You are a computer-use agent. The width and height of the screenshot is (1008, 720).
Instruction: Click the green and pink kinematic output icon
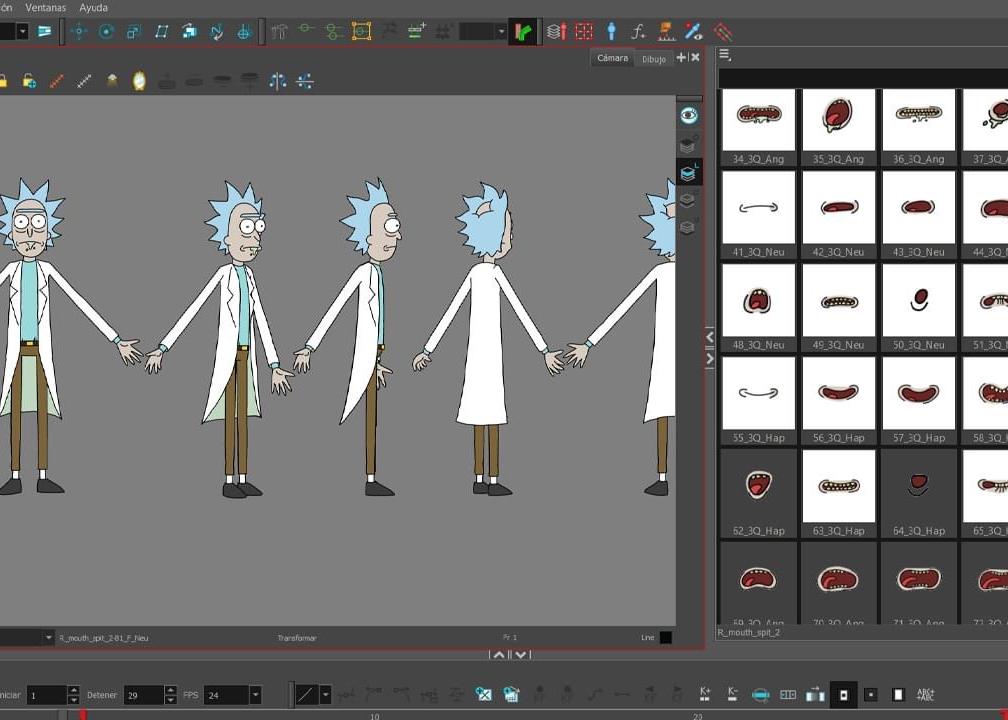point(523,32)
